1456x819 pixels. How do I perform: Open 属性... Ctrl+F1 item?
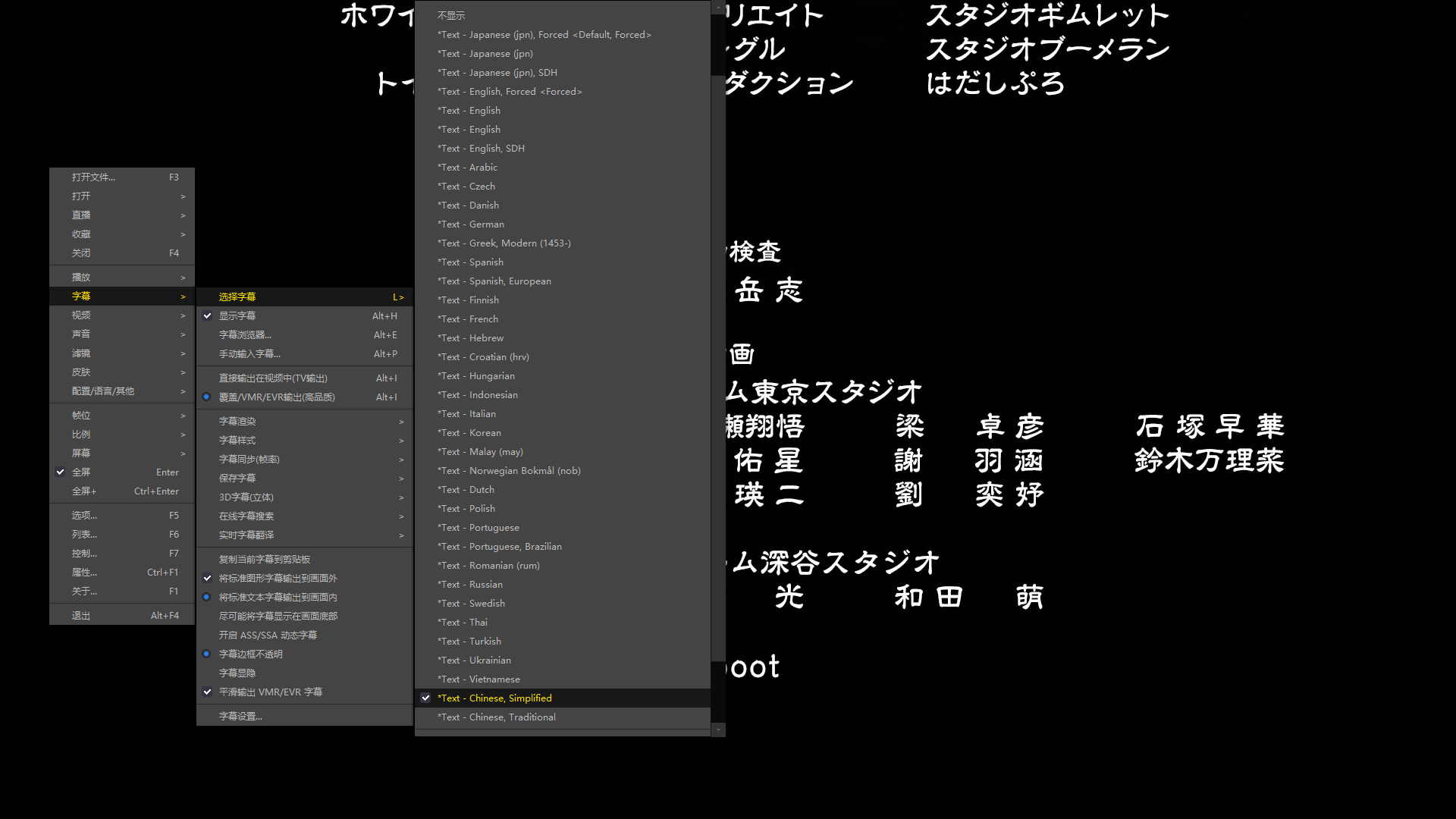click(x=122, y=572)
